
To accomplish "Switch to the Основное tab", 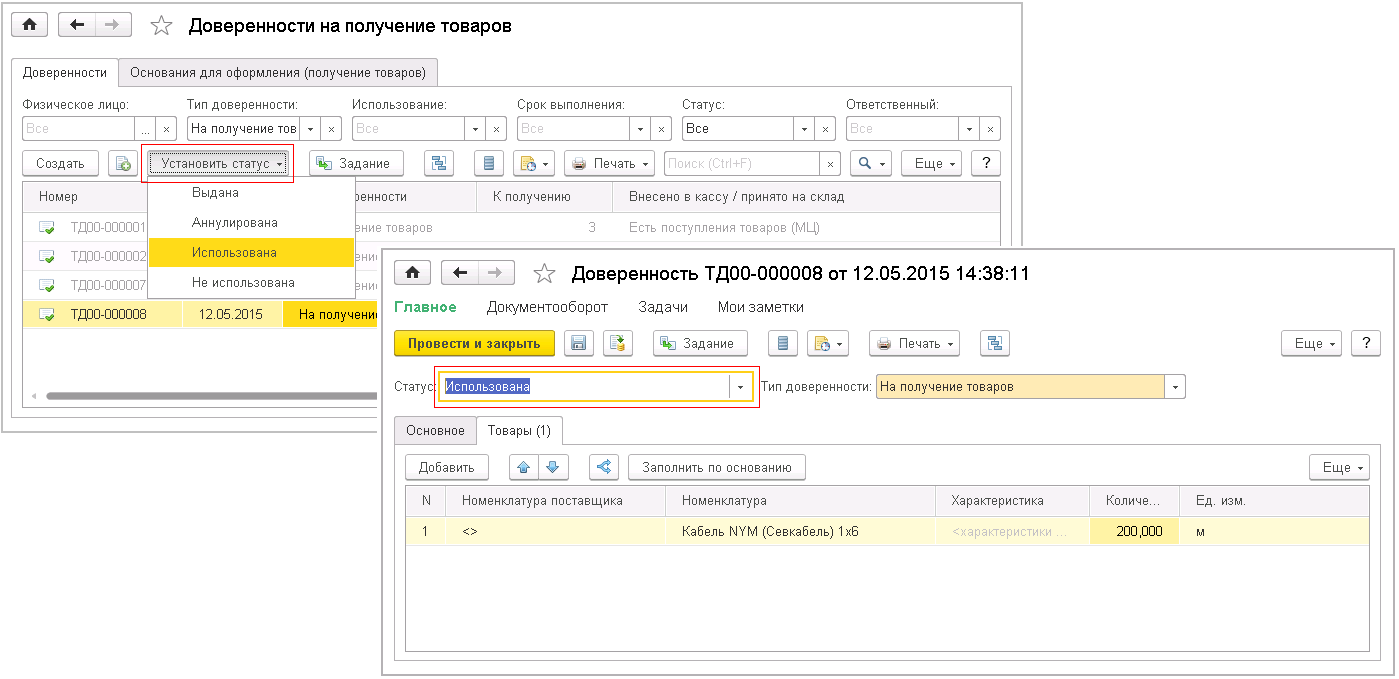I will tap(434, 430).
